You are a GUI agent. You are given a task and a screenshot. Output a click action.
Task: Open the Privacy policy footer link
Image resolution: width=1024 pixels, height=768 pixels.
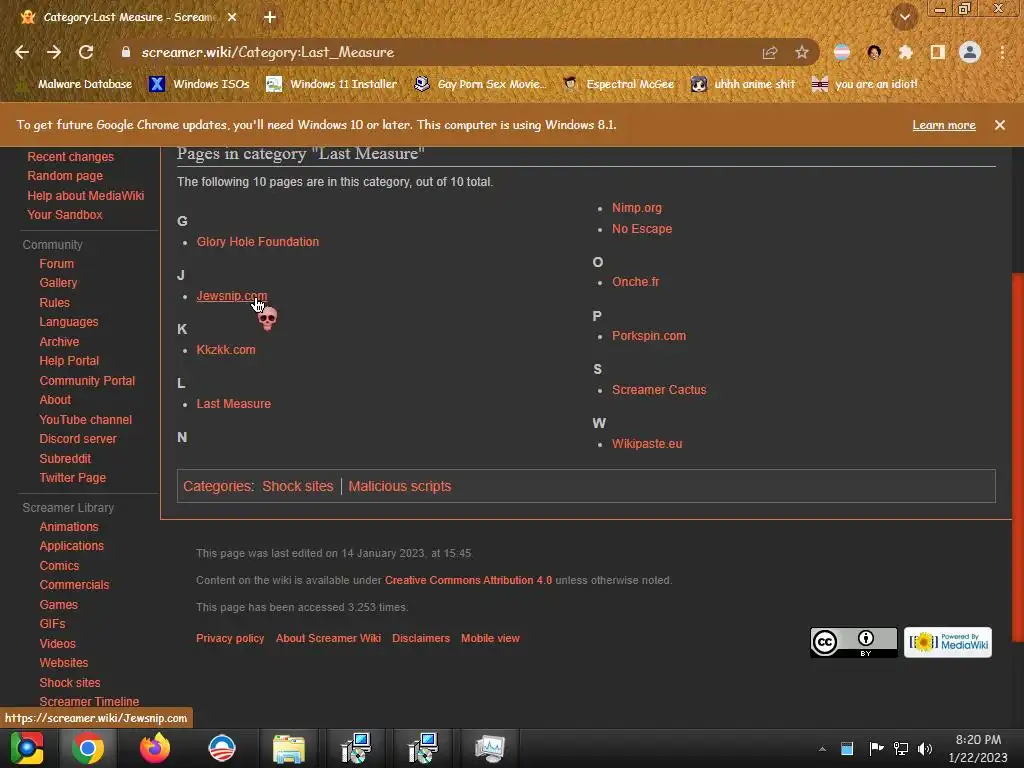230,639
